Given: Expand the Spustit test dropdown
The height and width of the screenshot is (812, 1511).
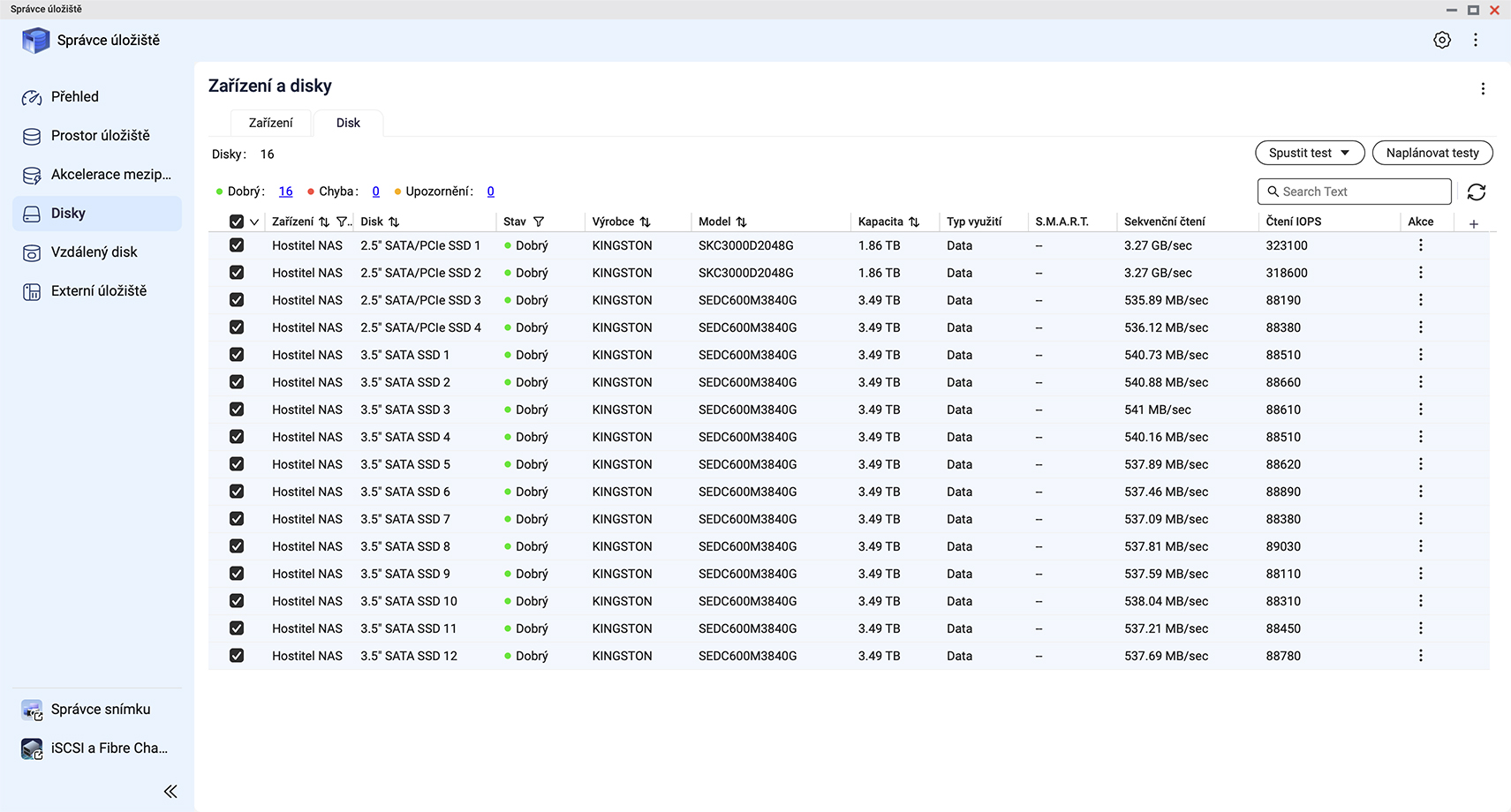Looking at the screenshot, I should (x=1309, y=153).
